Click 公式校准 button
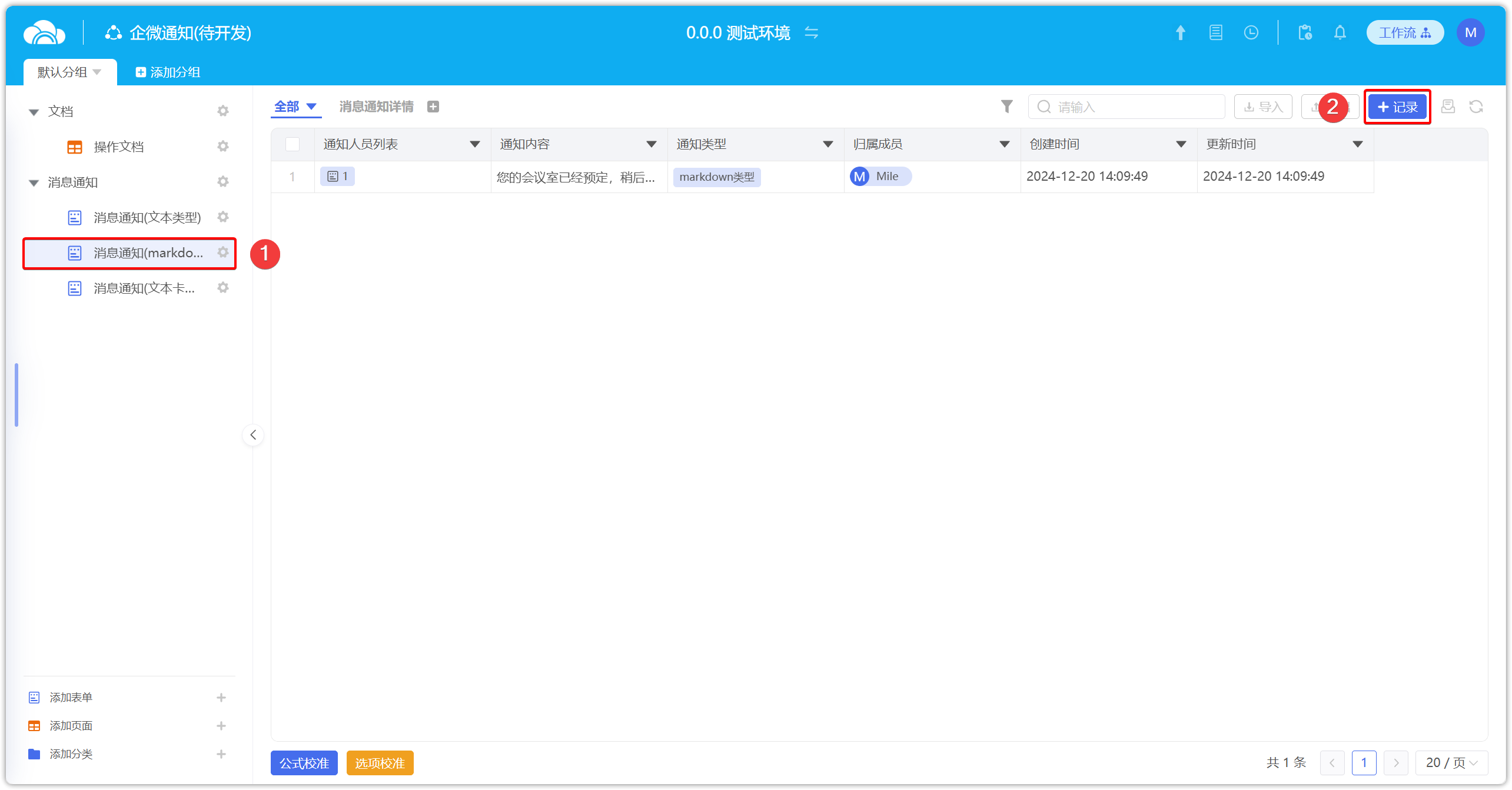The image size is (1512, 790). [304, 763]
